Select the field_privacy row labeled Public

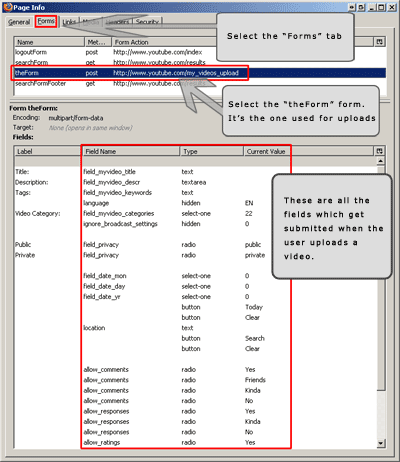pos(195,245)
